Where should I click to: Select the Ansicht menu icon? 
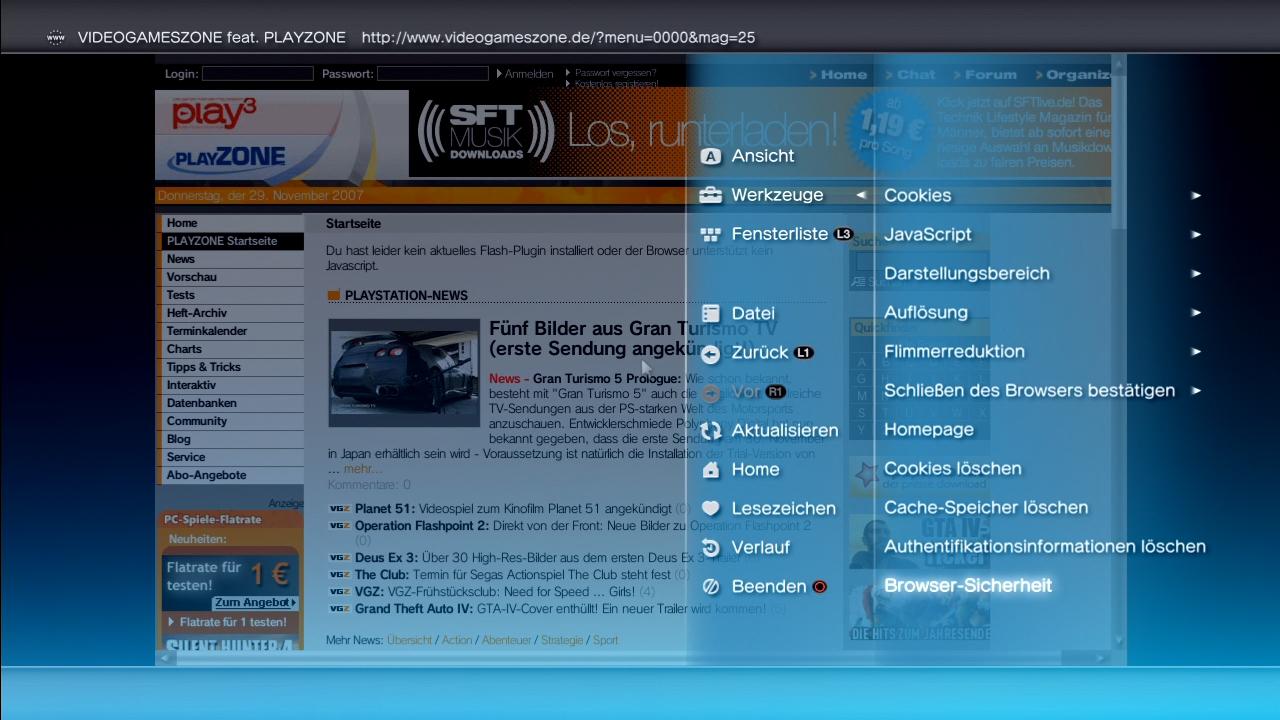click(x=710, y=156)
